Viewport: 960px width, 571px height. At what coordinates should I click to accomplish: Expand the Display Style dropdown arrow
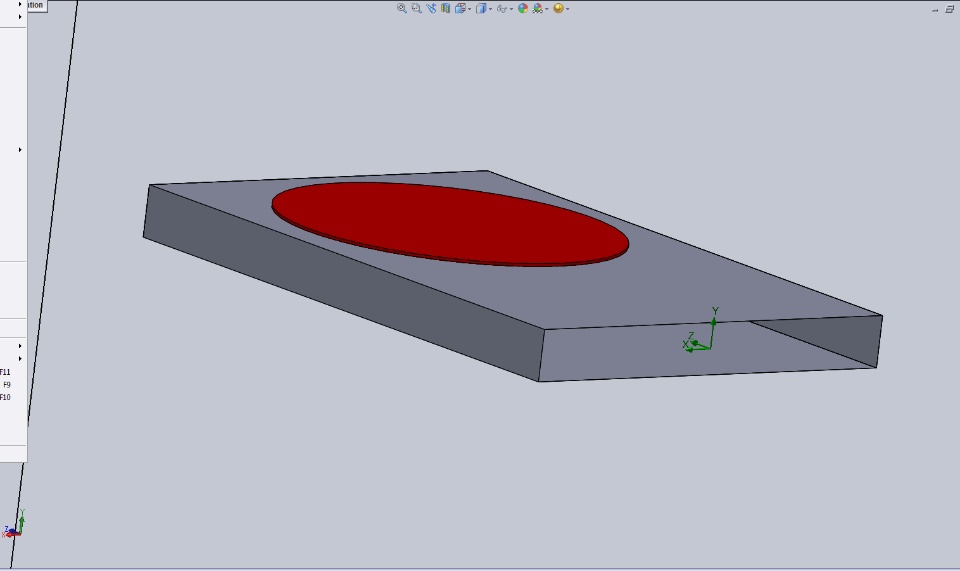pyautogui.click(x=490, y=9)
